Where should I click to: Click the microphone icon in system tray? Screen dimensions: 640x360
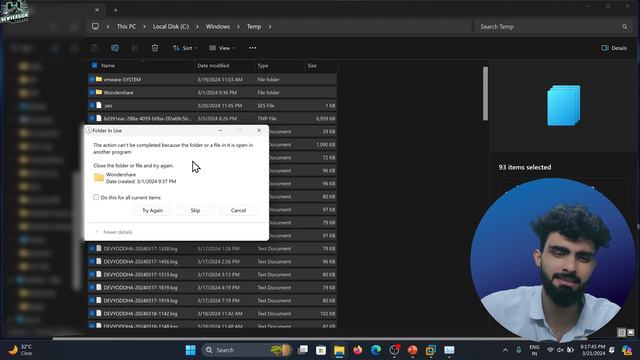(518, 350)
